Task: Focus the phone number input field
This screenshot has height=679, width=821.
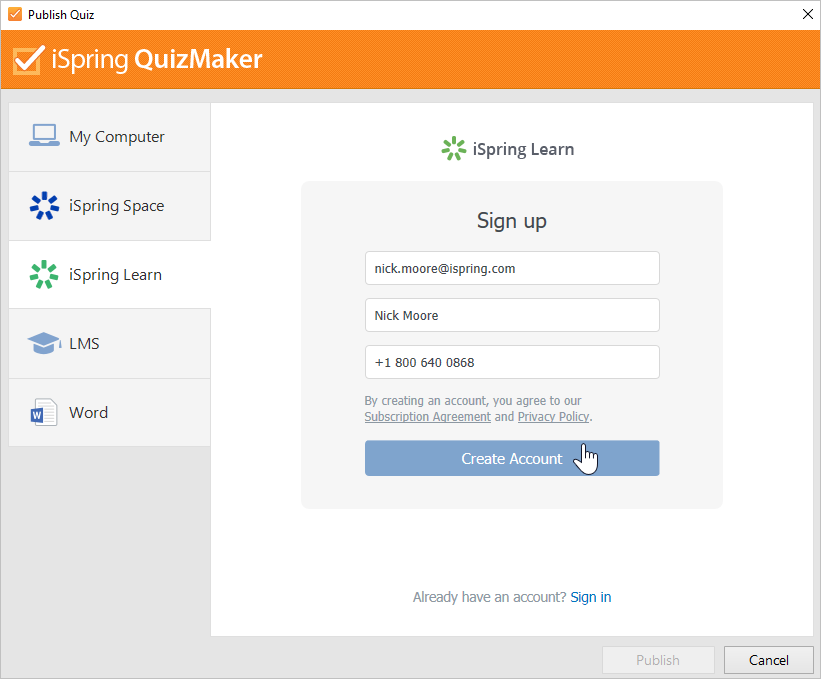Action: (x=512, y=362)
